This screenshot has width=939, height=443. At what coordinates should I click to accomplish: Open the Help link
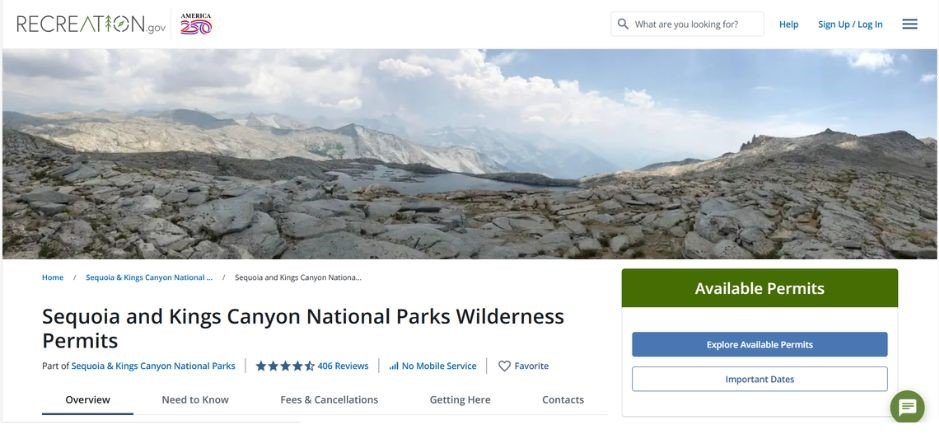point(788,24)
